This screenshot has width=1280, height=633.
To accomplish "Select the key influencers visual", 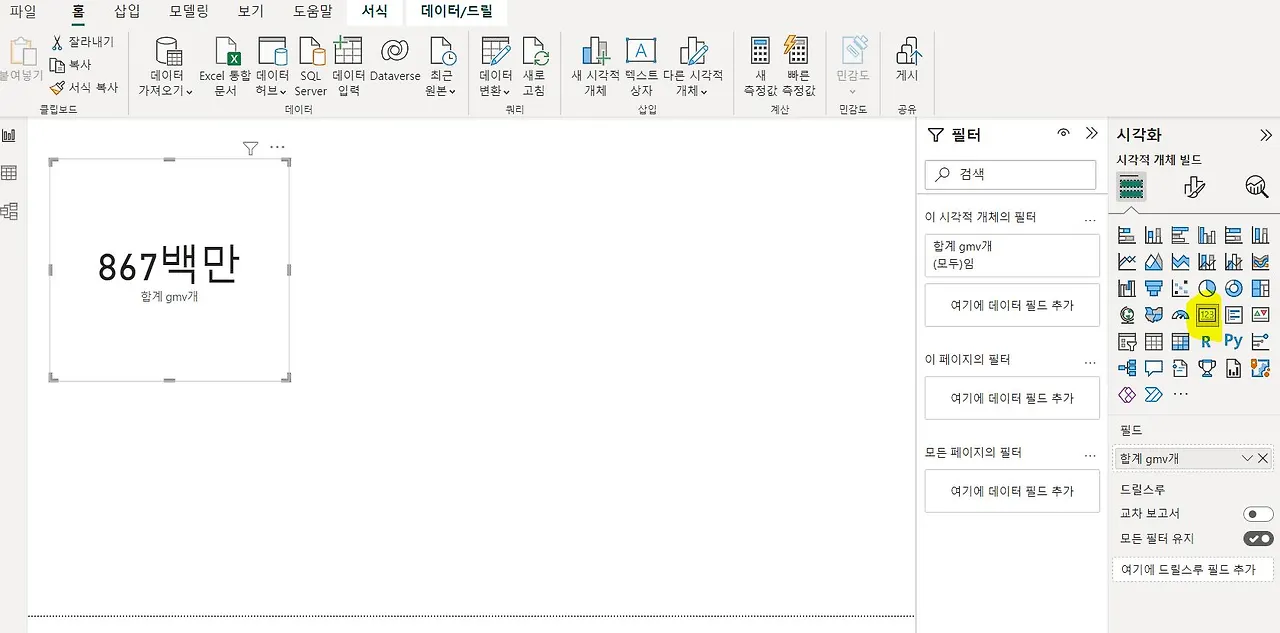I will 1260,341.
